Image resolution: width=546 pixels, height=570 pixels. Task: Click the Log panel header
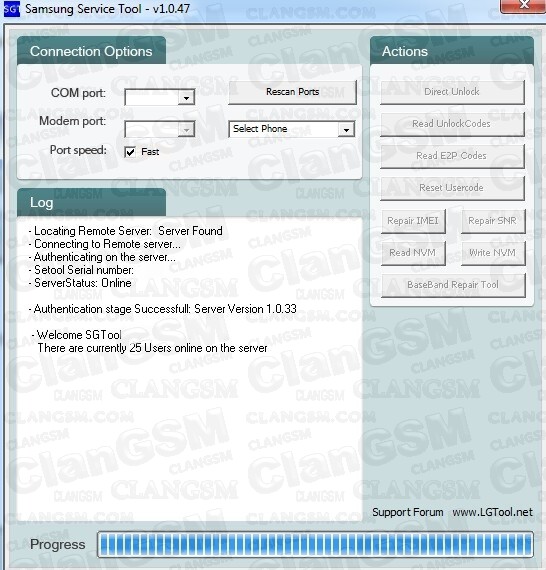(91, 202)
